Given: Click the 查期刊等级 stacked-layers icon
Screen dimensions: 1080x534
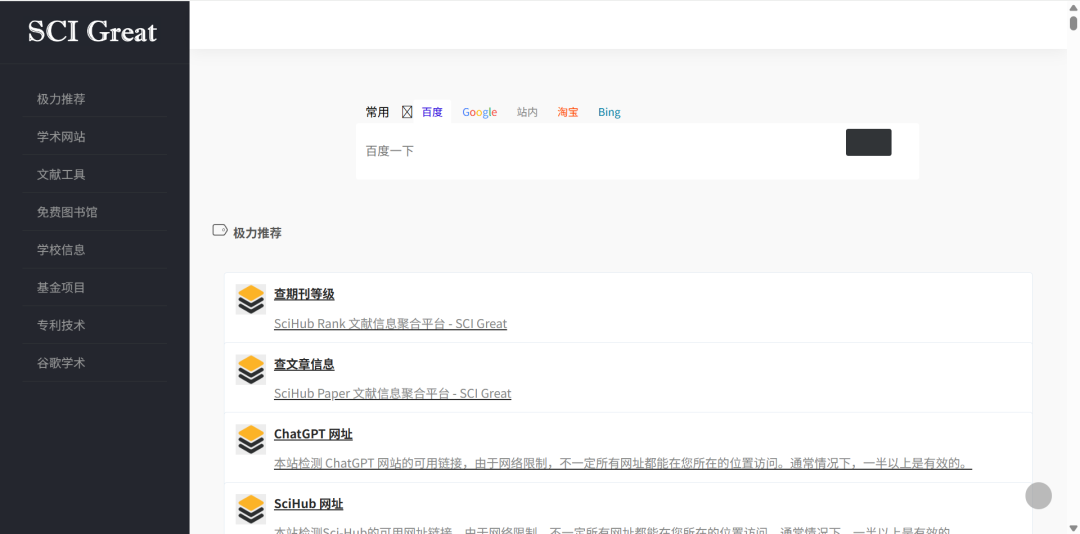Looking at the screenshot, I should point(250,300).
